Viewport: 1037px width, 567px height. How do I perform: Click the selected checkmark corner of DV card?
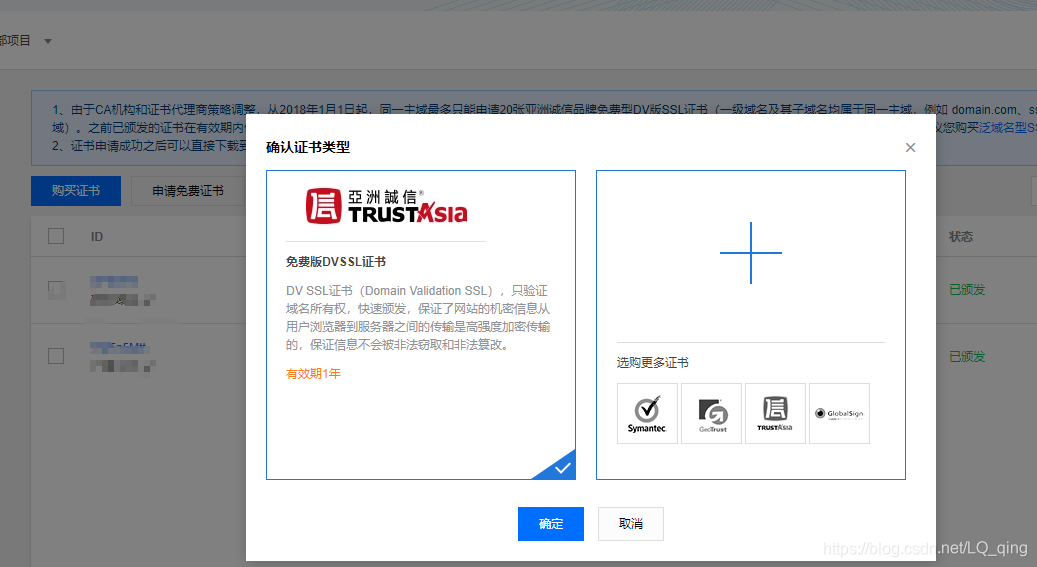click(x=561, y=467)
